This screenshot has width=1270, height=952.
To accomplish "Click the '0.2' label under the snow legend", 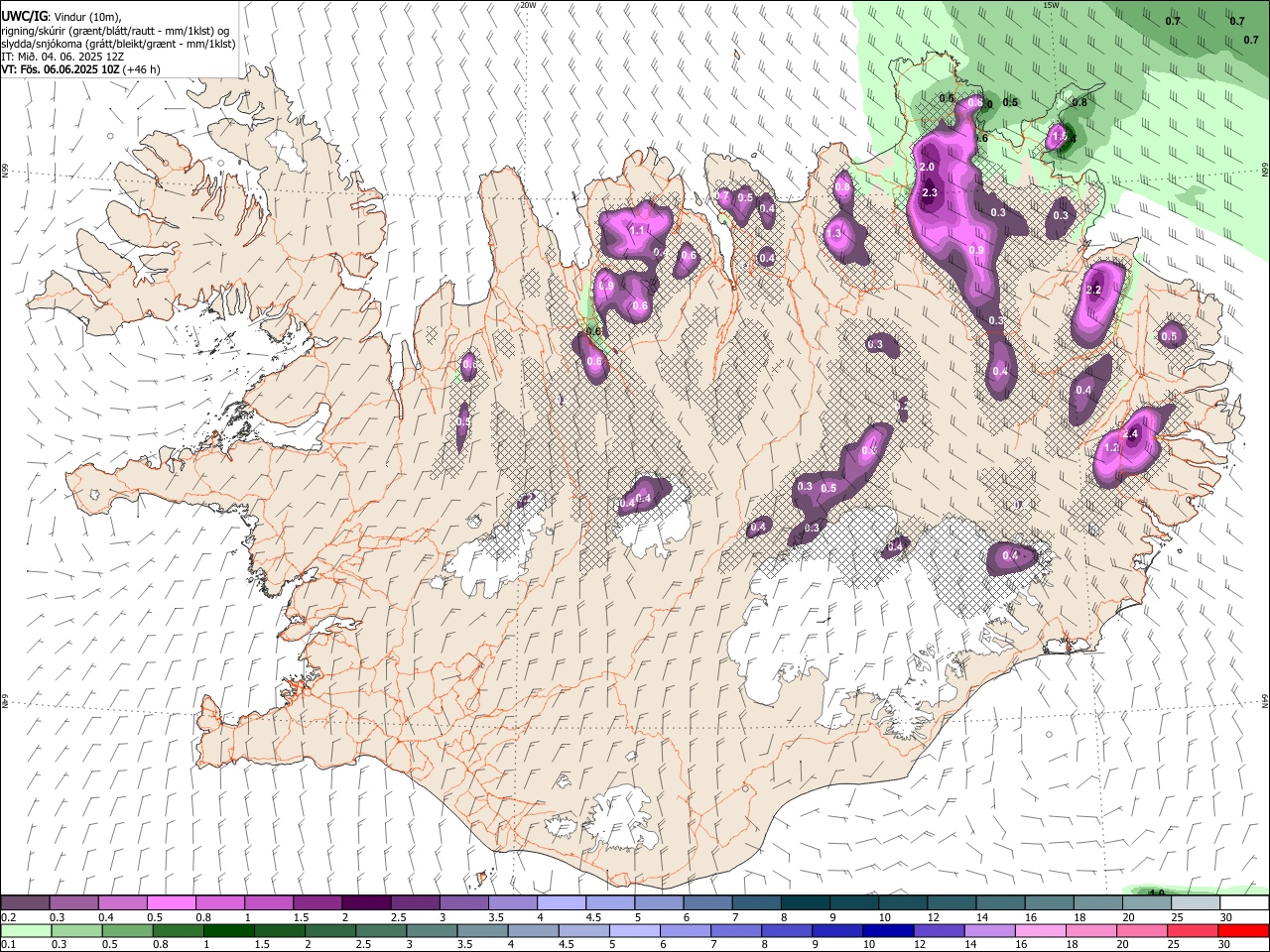I will (8, 917).
